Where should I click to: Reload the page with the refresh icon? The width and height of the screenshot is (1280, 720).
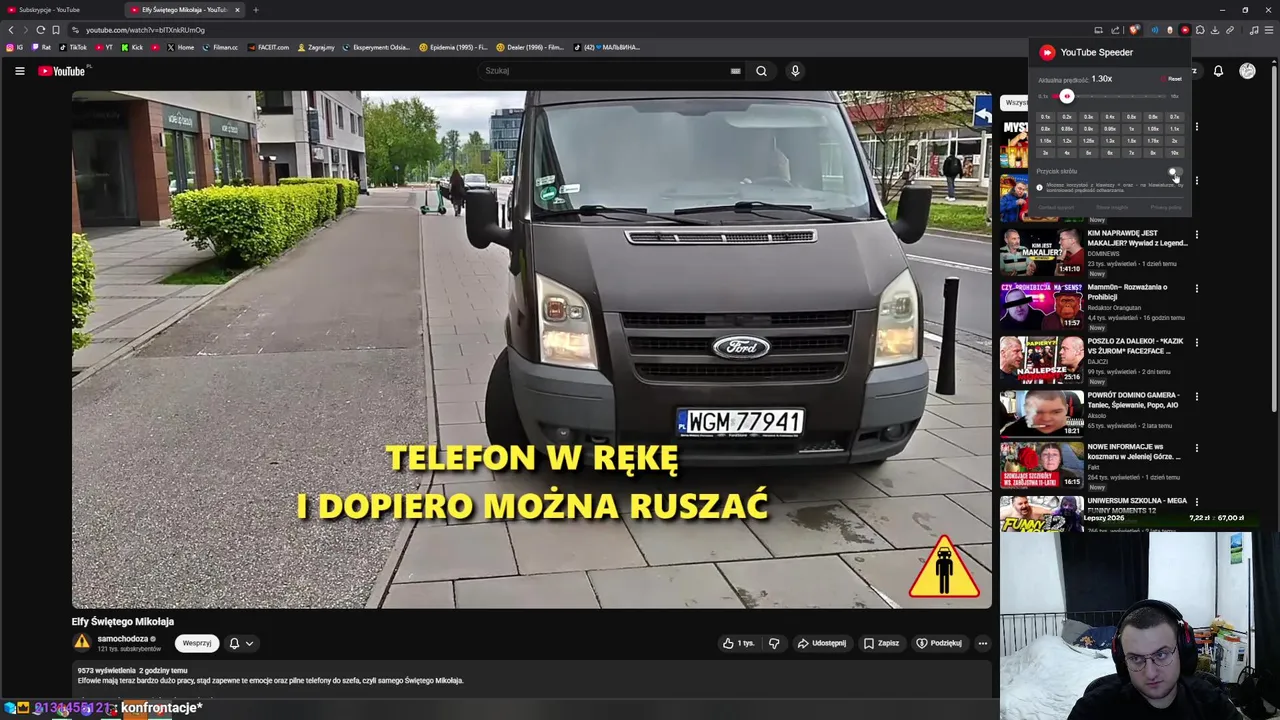coord(40,30)
